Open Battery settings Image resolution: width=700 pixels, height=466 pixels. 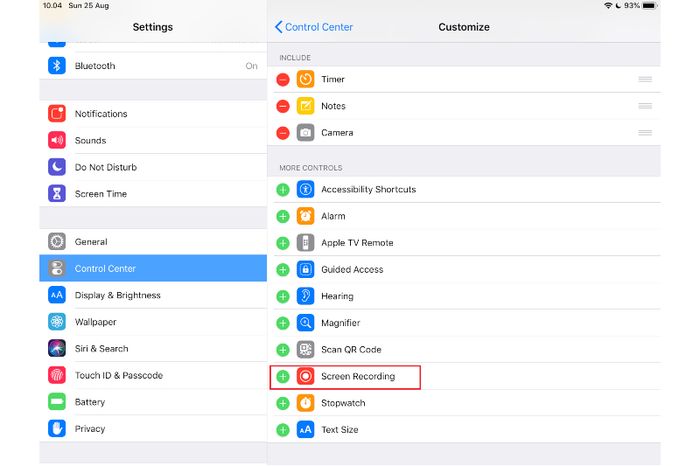point(153,402)
